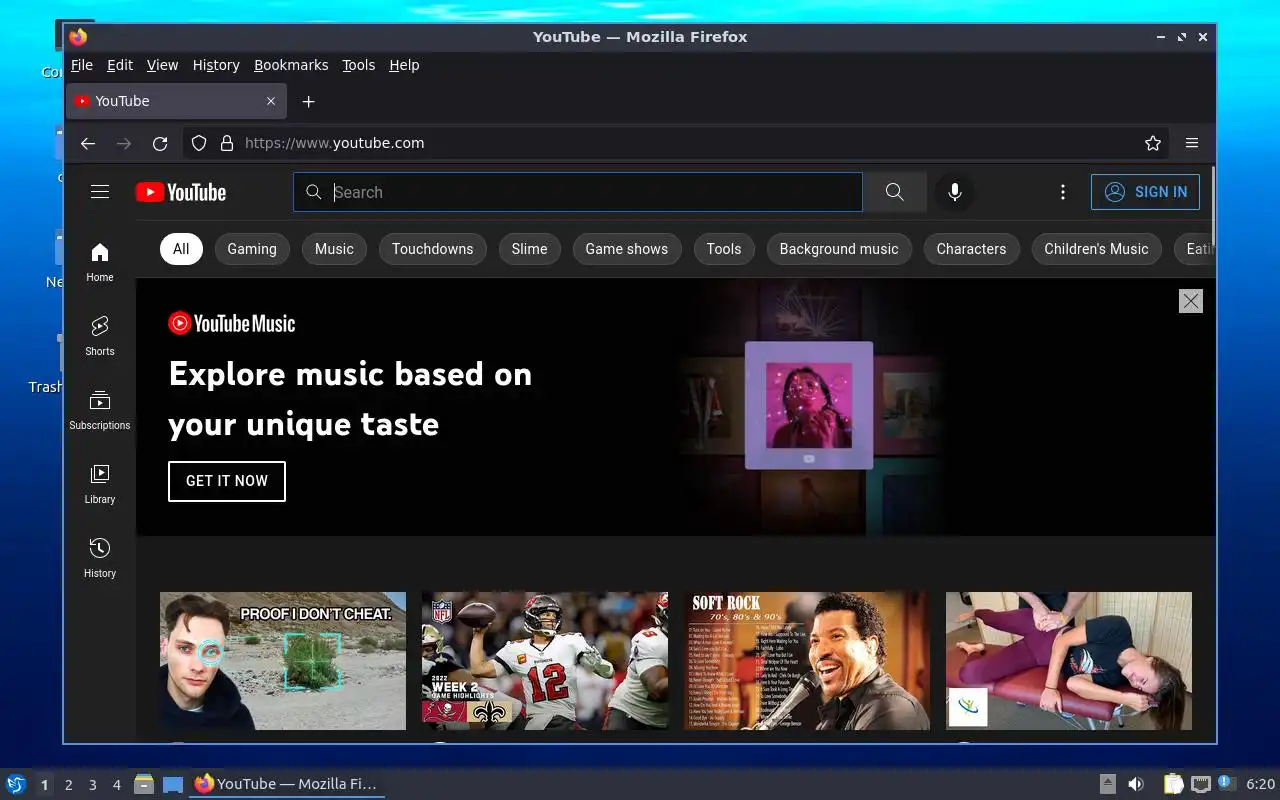Open the Tools menu in menubar
The image size is (1280, 800).
tap(359, 65)
